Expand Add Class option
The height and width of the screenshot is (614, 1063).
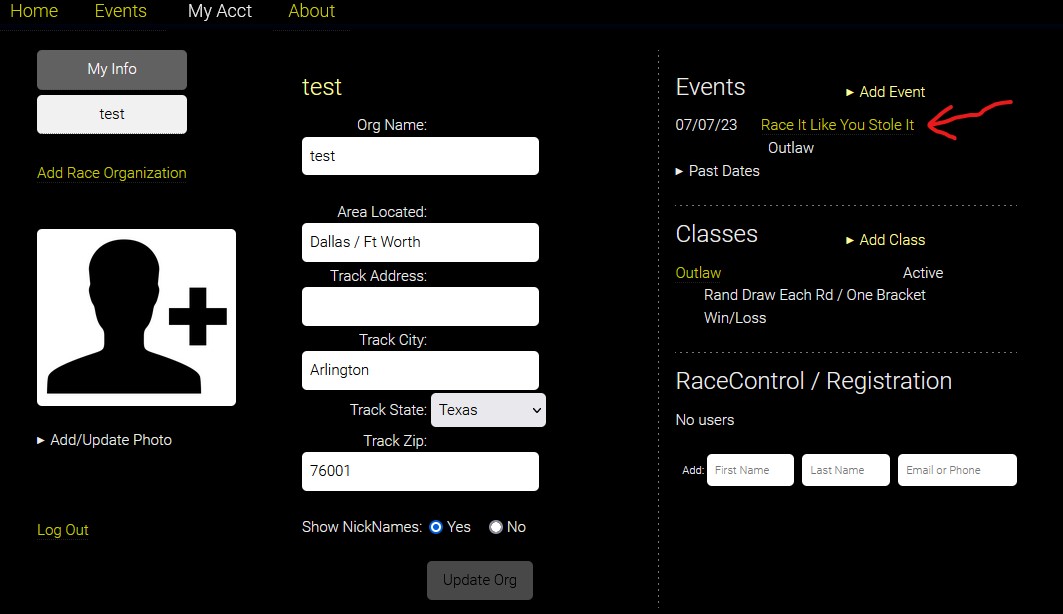tap(886, 240)
